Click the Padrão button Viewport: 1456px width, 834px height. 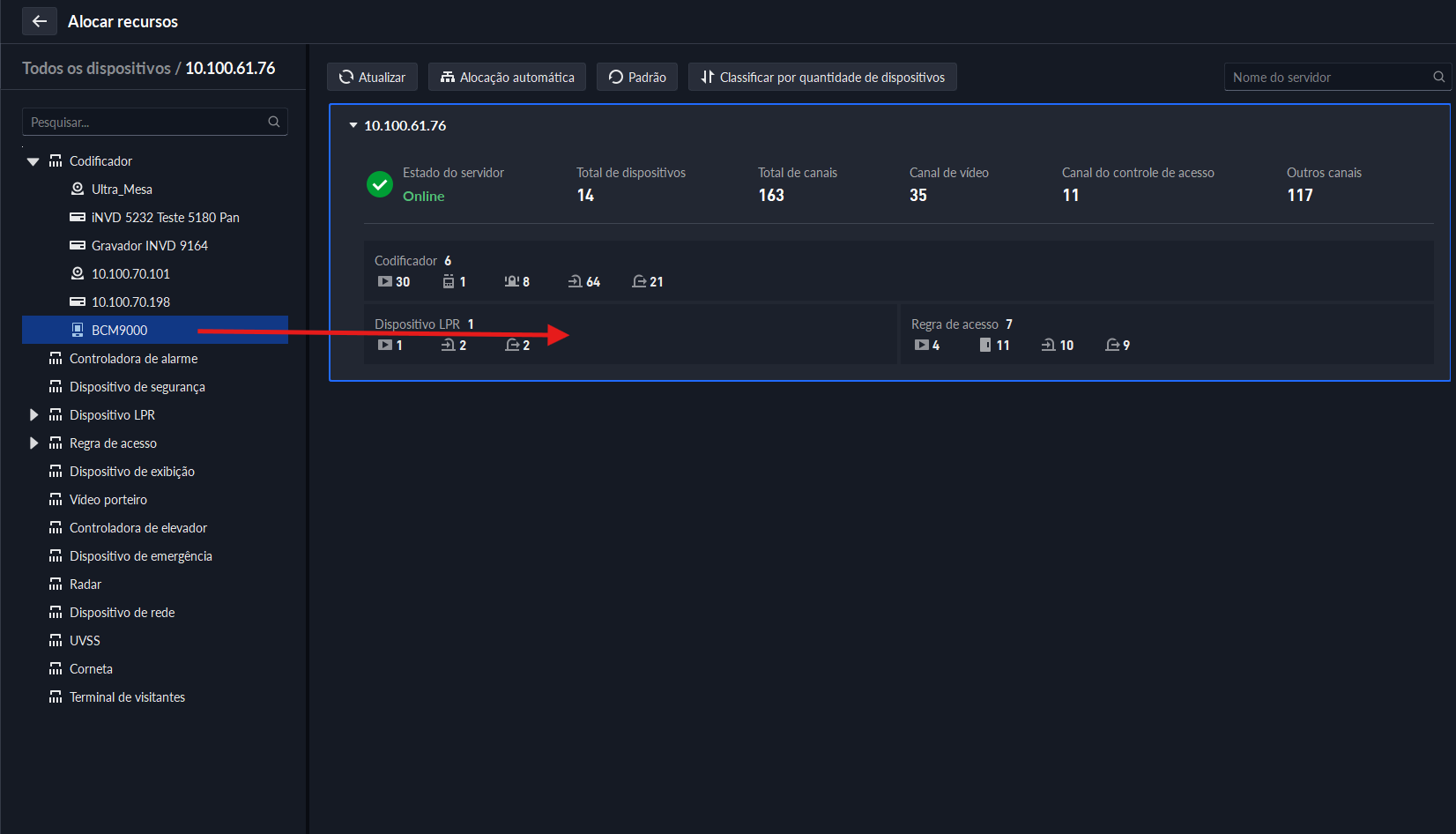point(637,77)
